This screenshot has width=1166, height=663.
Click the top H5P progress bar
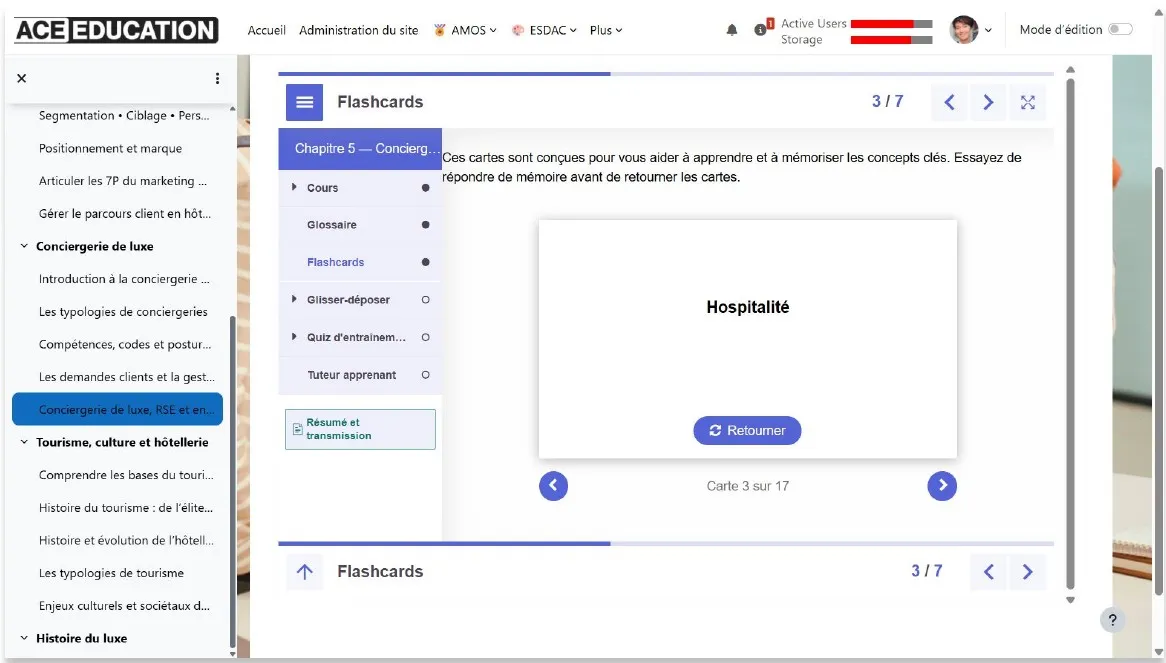[x=666, y=74]
